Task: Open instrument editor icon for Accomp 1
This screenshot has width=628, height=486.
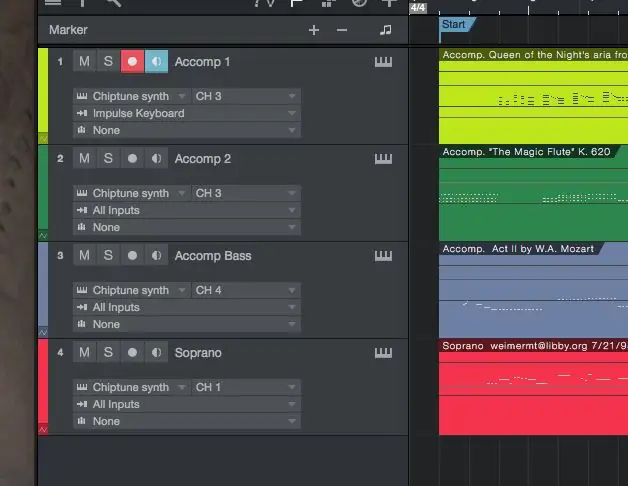Action: point(383,62)
